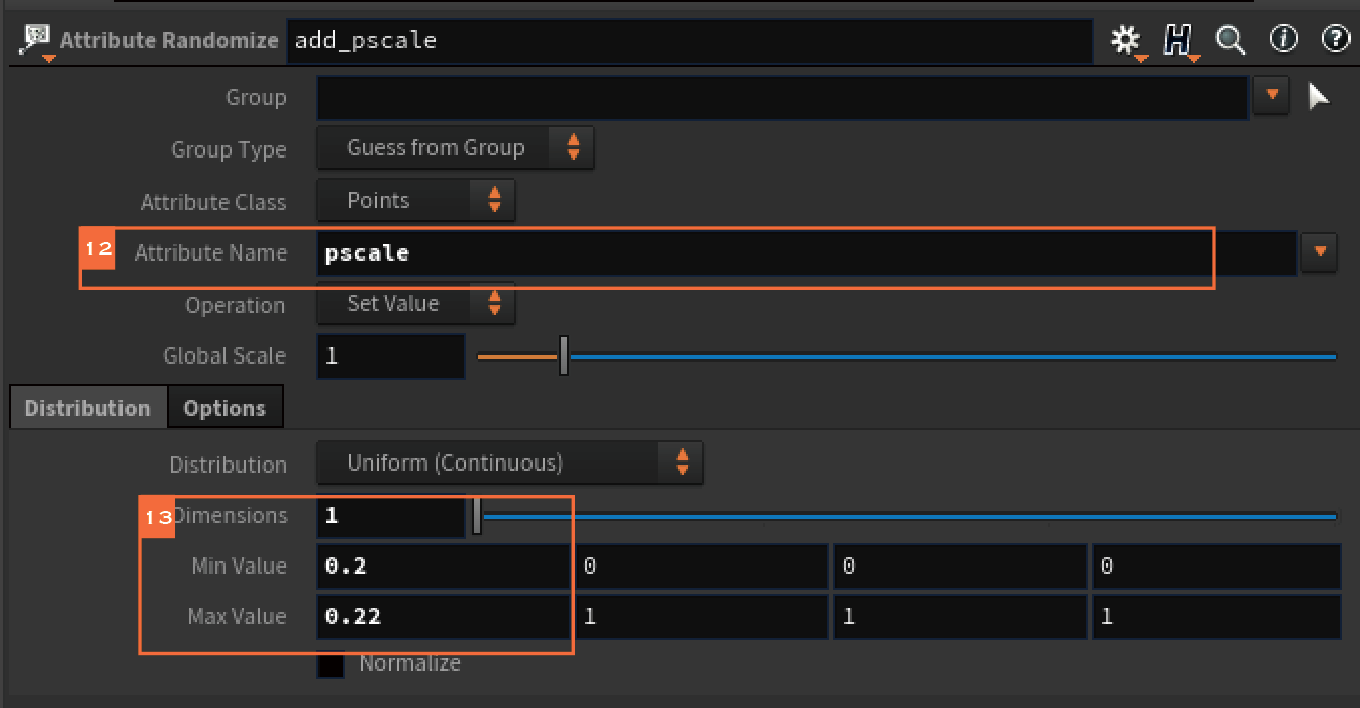The height and width of the screenshot is (708, 1360).
Task: Click the third Min Value component field
Action: [960, 567]
